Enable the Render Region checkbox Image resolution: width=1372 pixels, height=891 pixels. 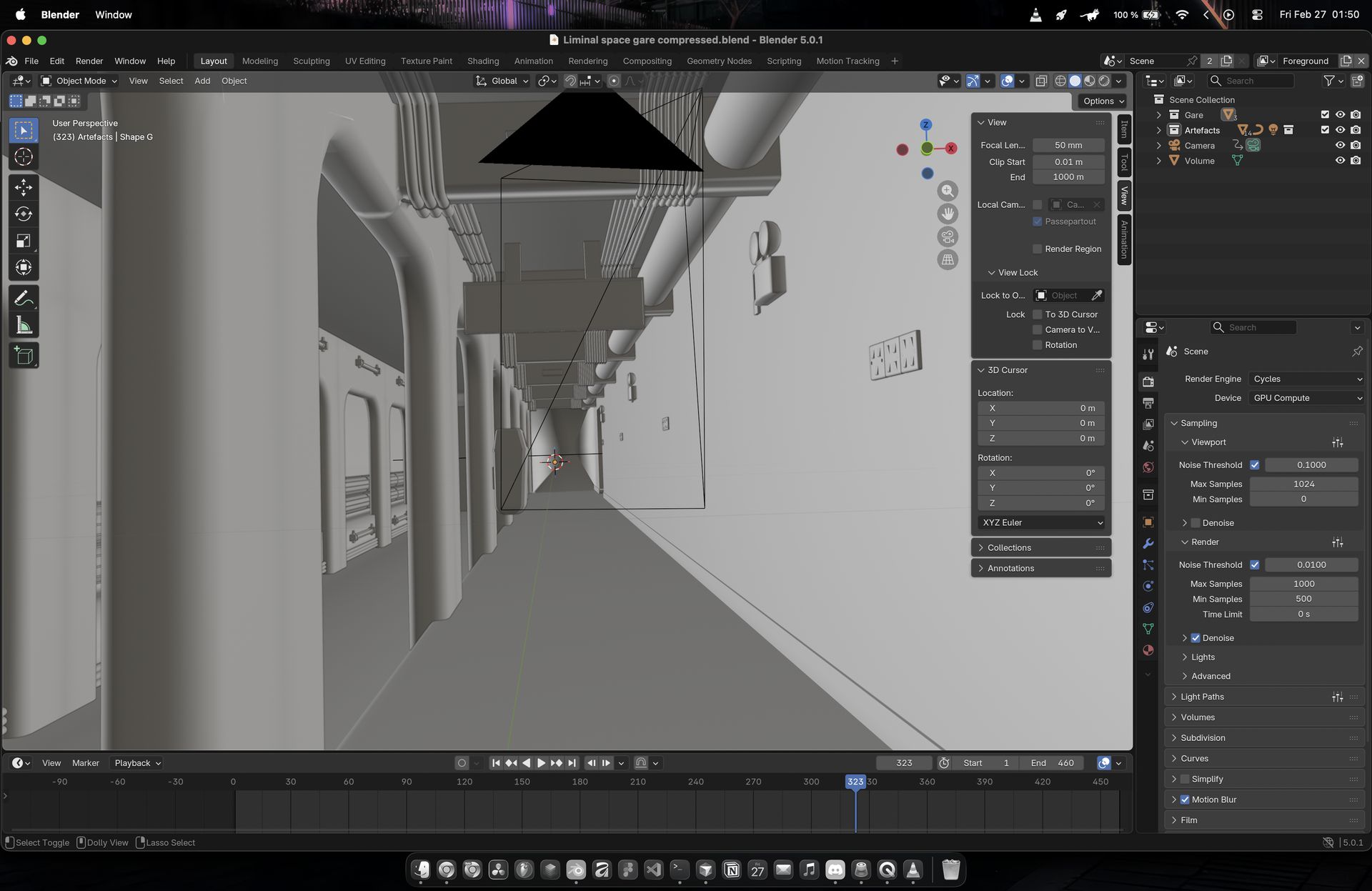pos(1038,249)
